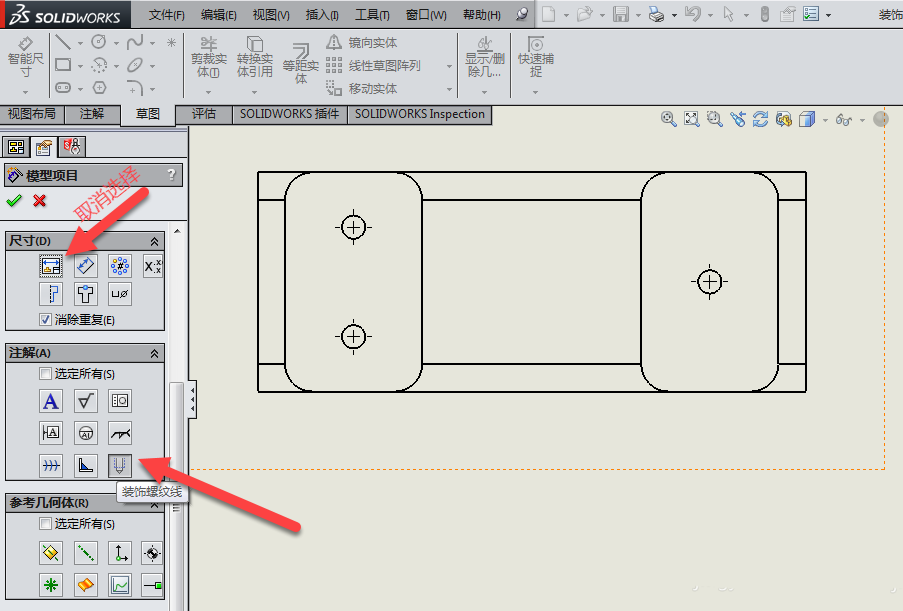Click Mirror Entities command
Screen dimensions: 903x611
(x=362, y=42)
